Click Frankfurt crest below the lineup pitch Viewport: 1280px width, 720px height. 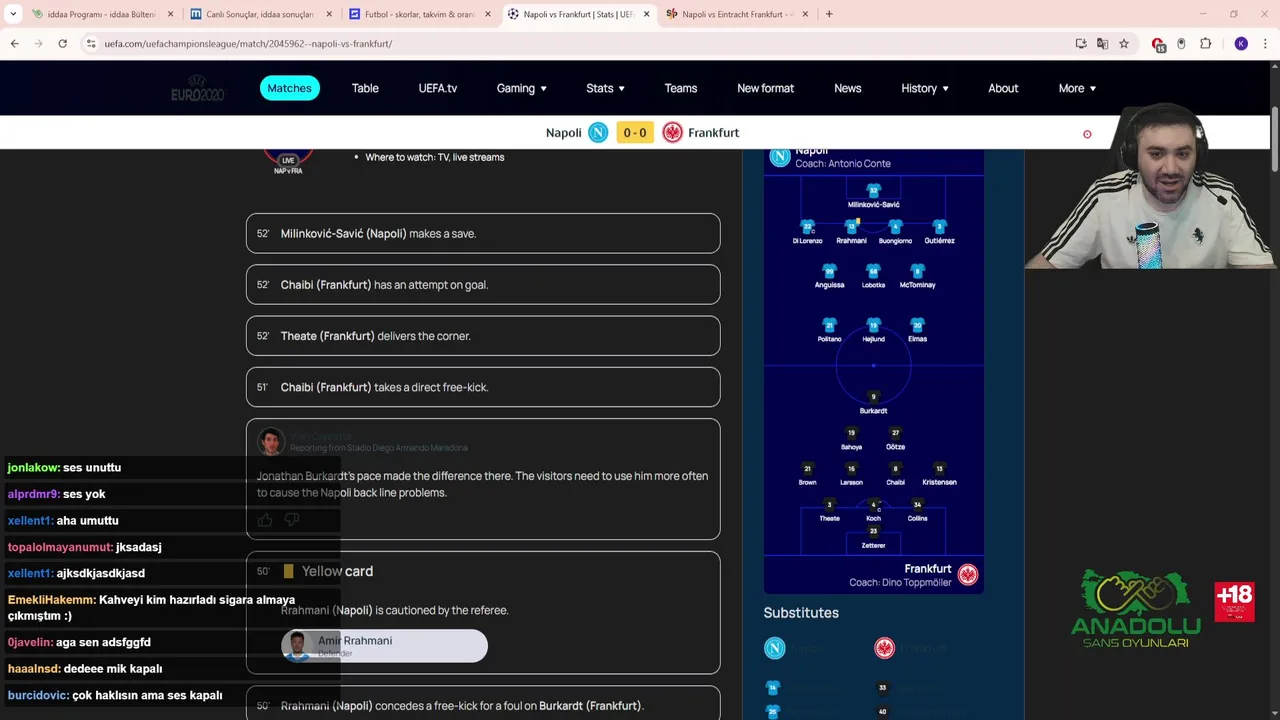(x=967, y=575)
